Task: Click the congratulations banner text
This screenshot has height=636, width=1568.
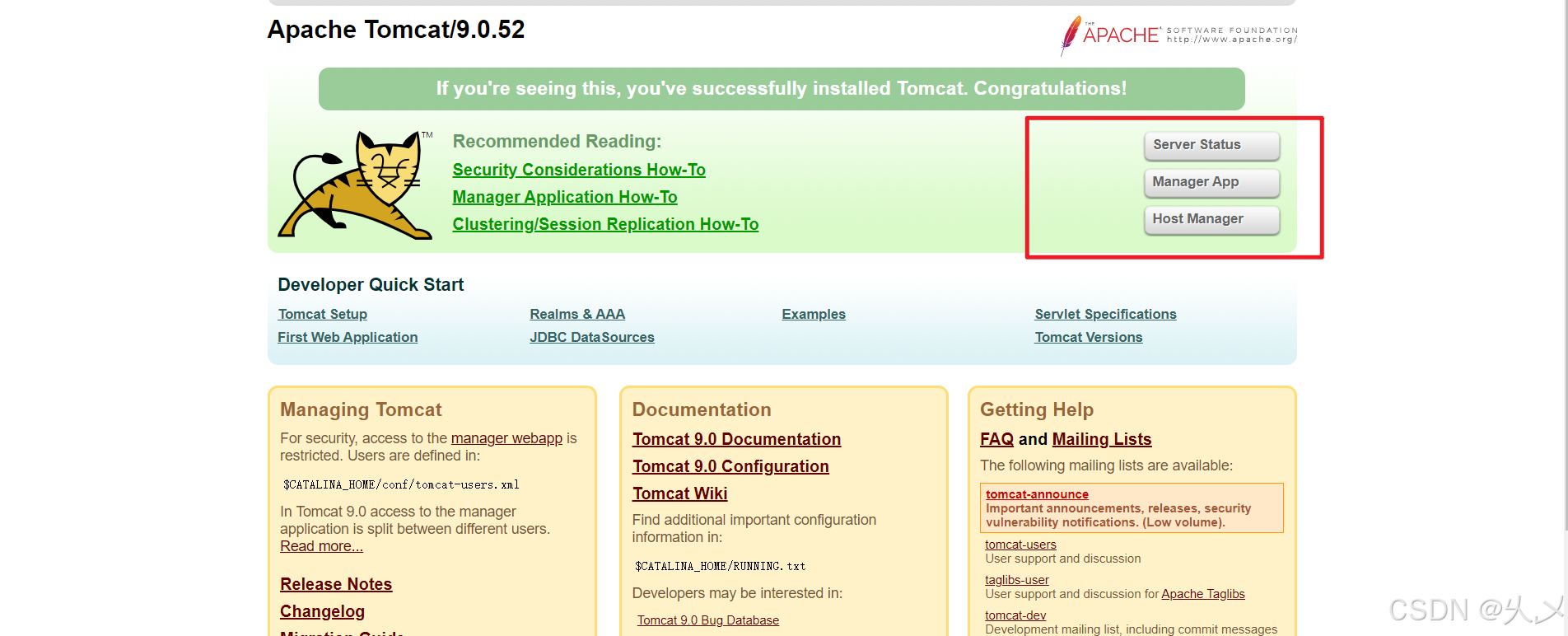Action: [x=782, y=88]
